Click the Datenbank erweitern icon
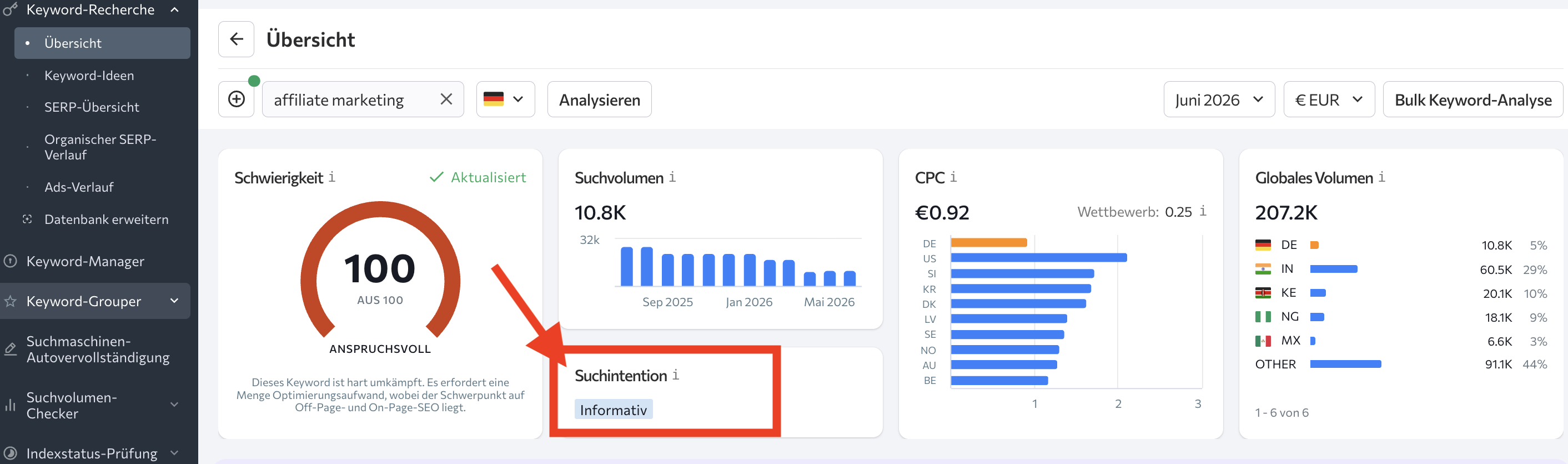 (x=27, y=219)
